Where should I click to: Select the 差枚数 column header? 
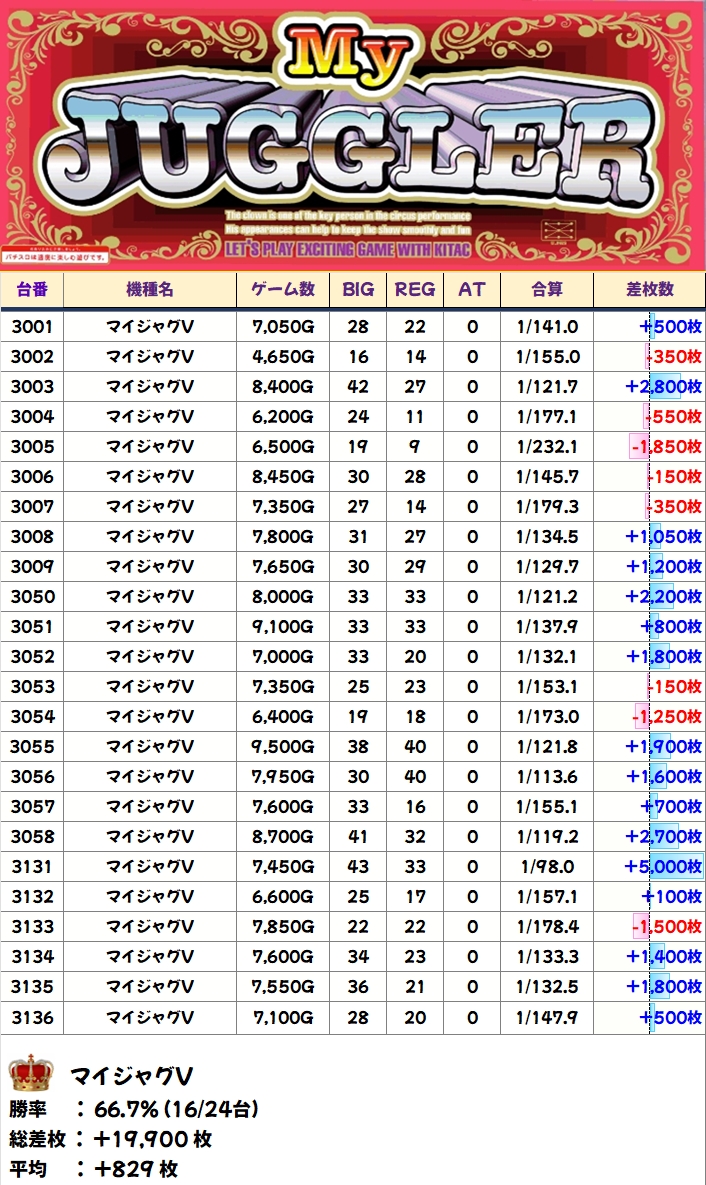pos(649,289)
